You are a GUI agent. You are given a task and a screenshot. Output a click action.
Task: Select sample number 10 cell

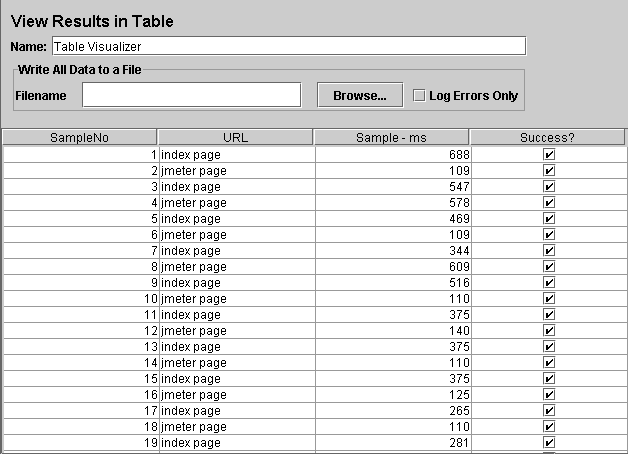(x=81, y=299)
